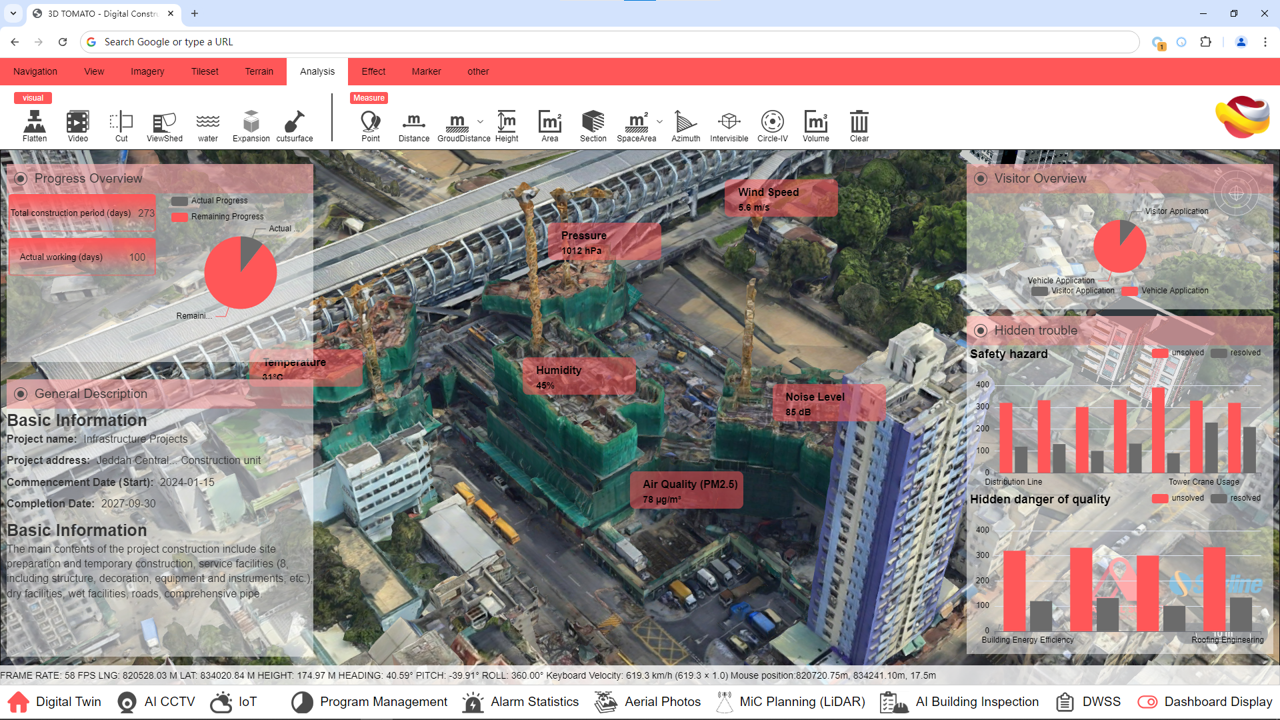This screenshot has width=1280, height=720.
Task: Click the Actual Progress gray legend swatch
Action: pos(179,201)
